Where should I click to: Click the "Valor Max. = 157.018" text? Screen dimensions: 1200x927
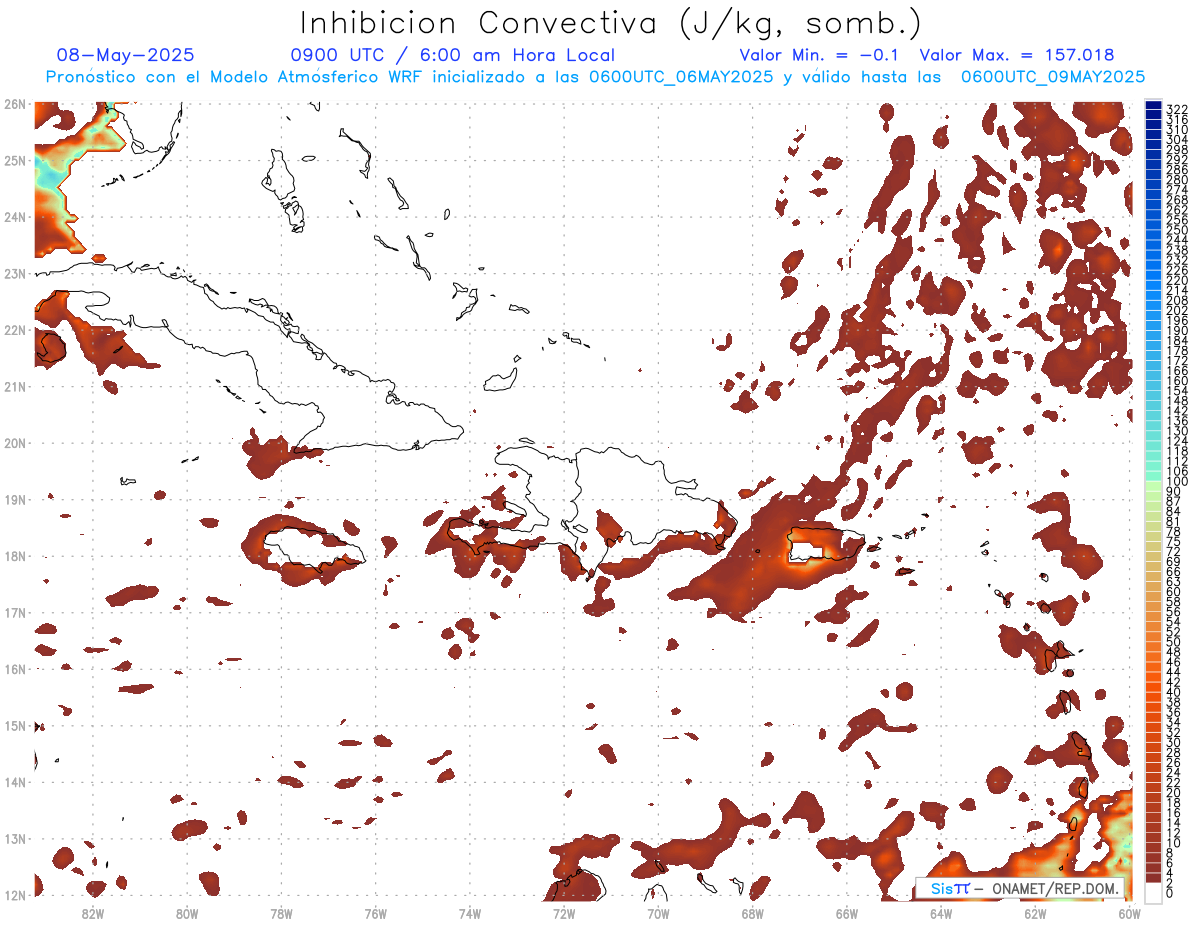(x=1016, y=55)
